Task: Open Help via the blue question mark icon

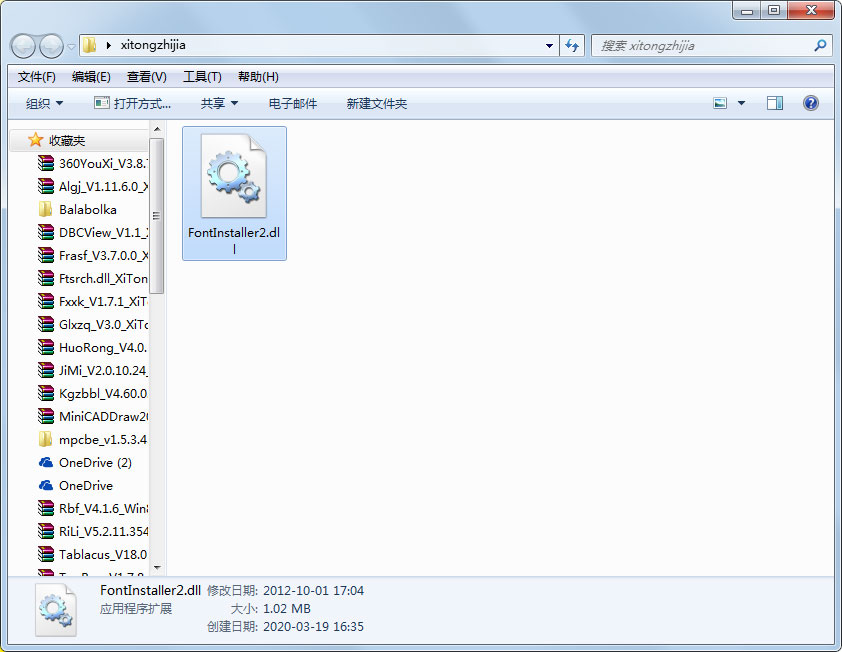Action: 810,102
